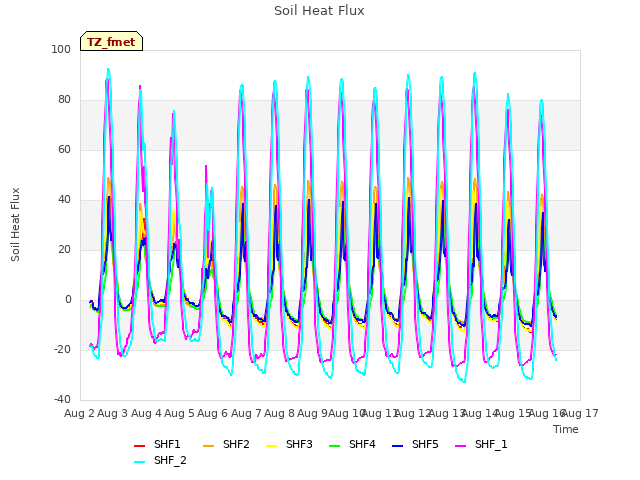Screen dimensions: 640x480
Task: Click the Aug 6 x-axis tick label
Action: click(x=212, y=413)
